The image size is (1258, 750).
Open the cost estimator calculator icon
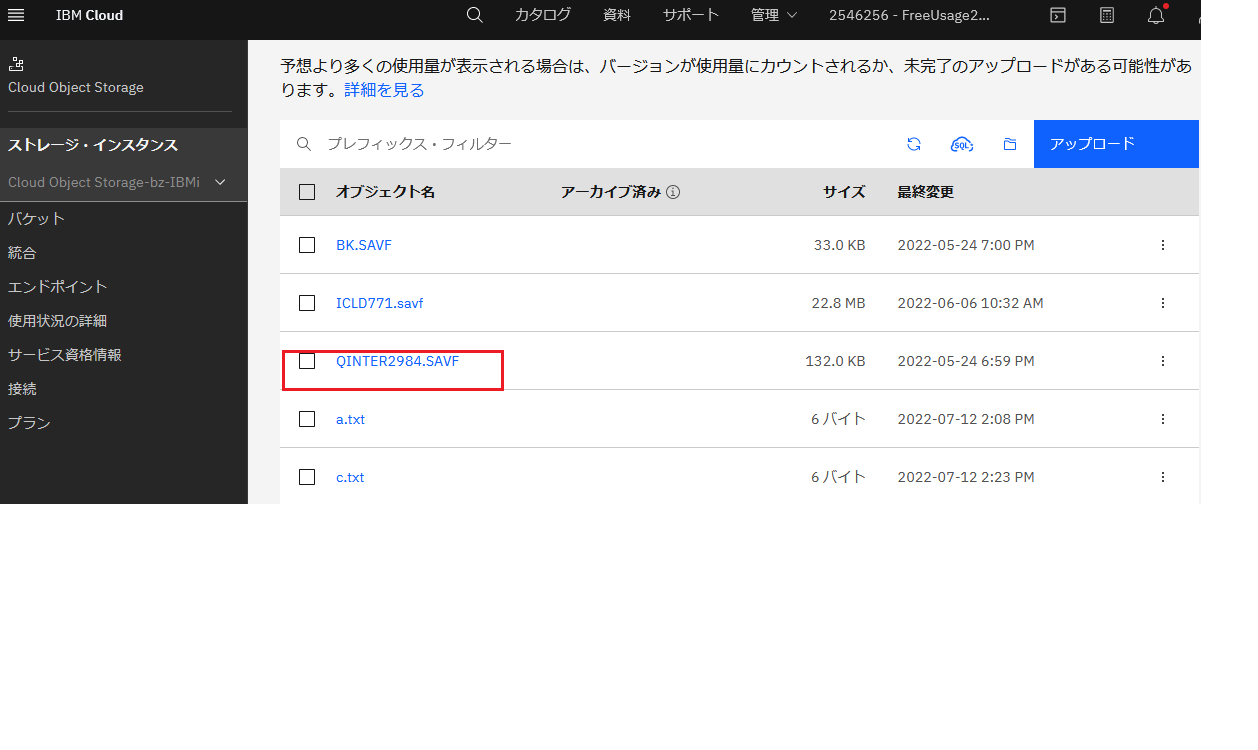pyautogui.click(x=1106, y=15)
